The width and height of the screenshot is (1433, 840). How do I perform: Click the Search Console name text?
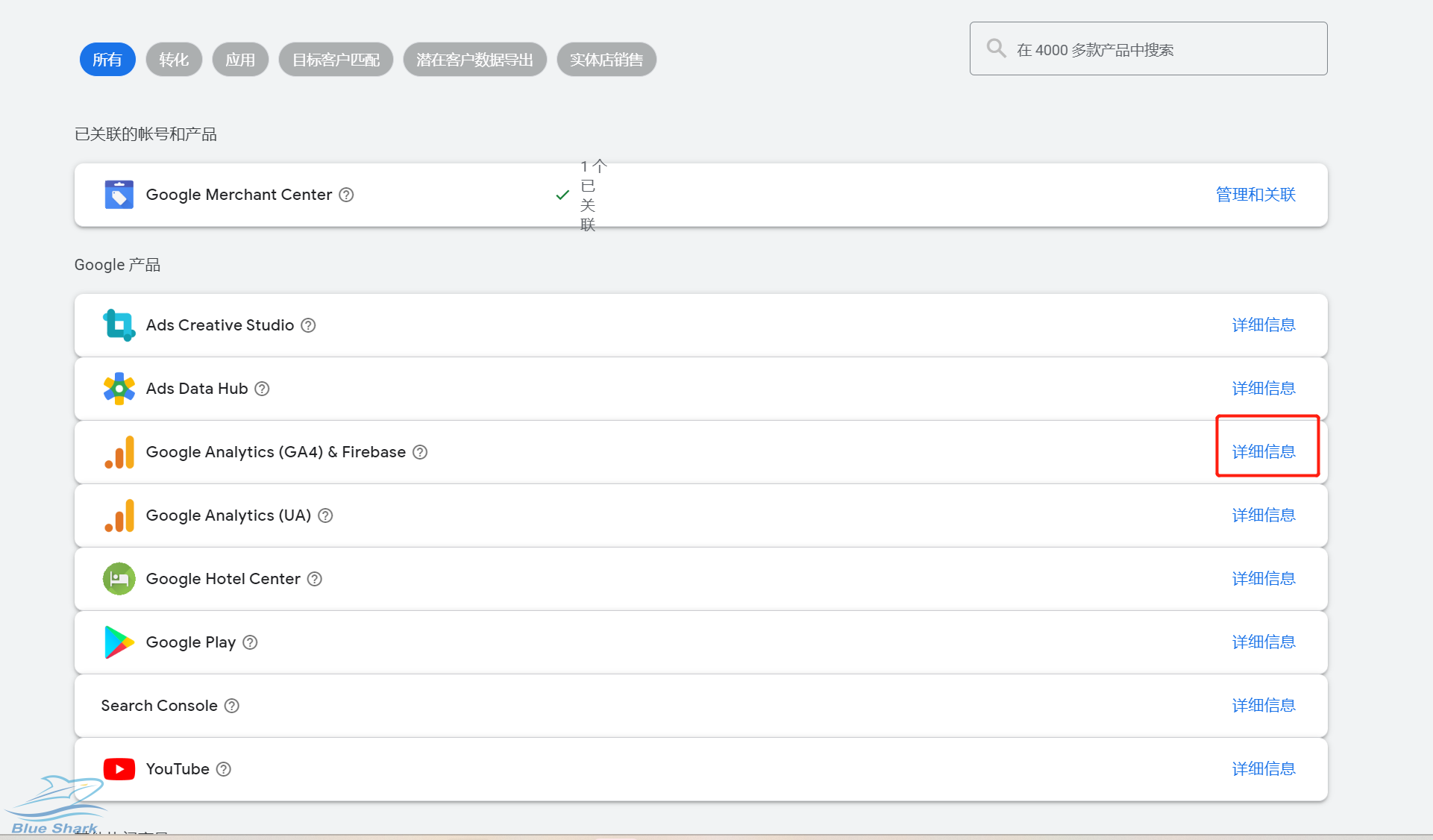click(160, 706)
